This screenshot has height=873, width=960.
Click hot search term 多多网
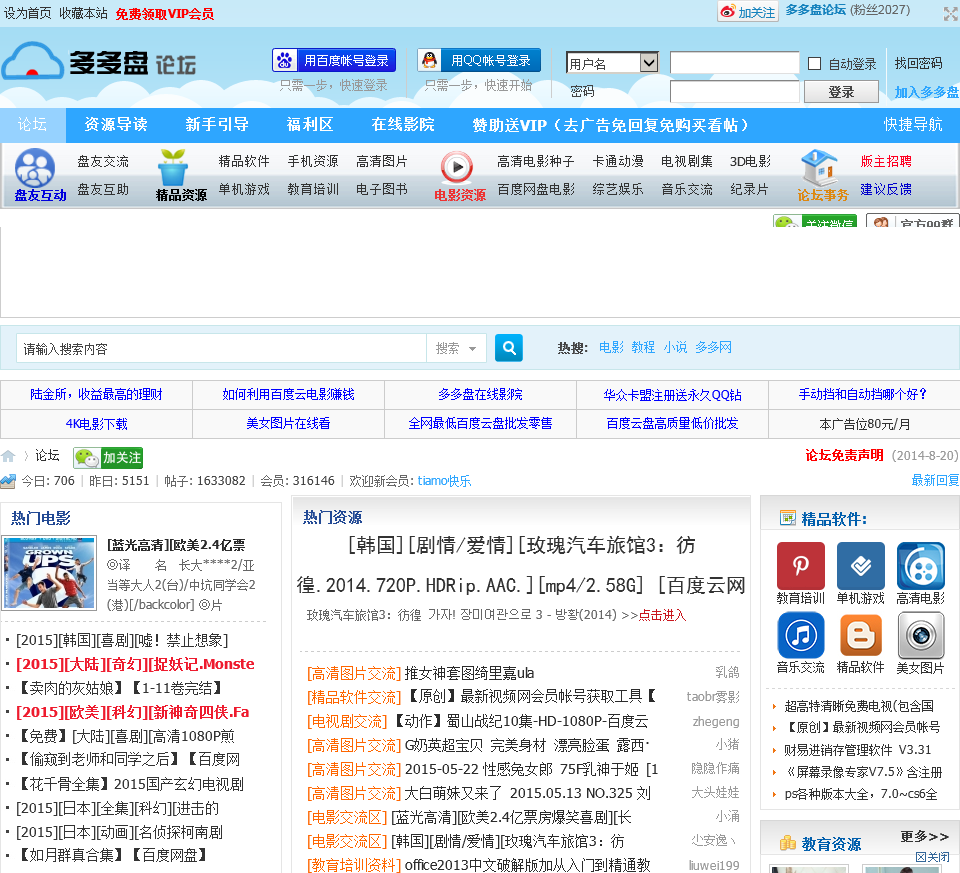(713, 347)
